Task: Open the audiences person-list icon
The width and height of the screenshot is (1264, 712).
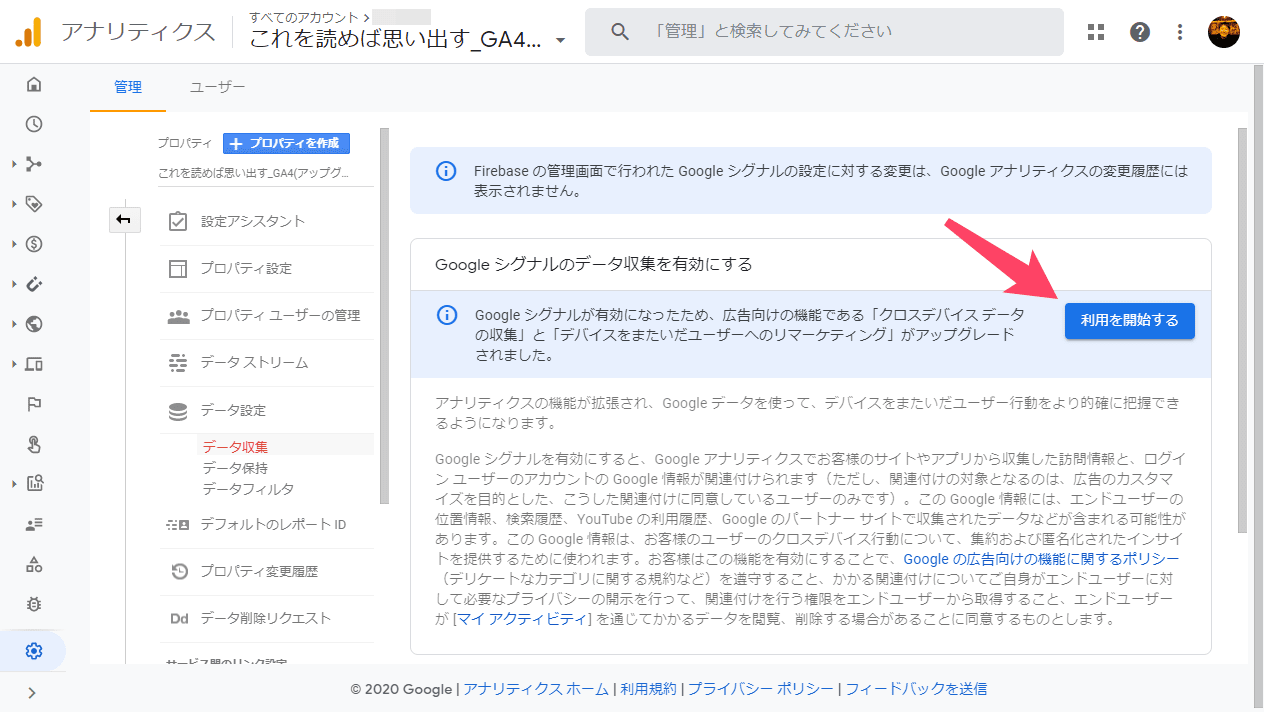Action: coord(34,524)
